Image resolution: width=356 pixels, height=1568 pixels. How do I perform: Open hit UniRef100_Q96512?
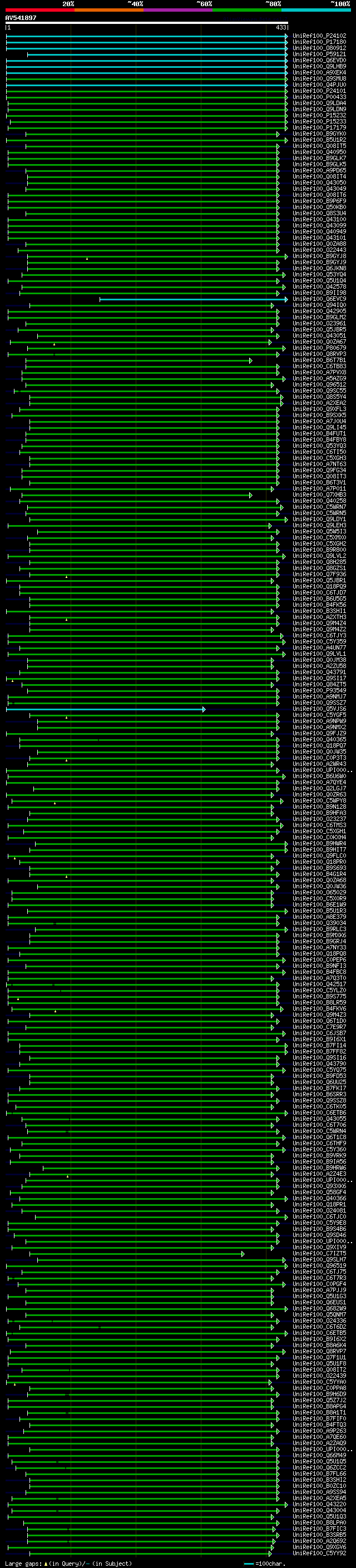(x=319, y=385)
